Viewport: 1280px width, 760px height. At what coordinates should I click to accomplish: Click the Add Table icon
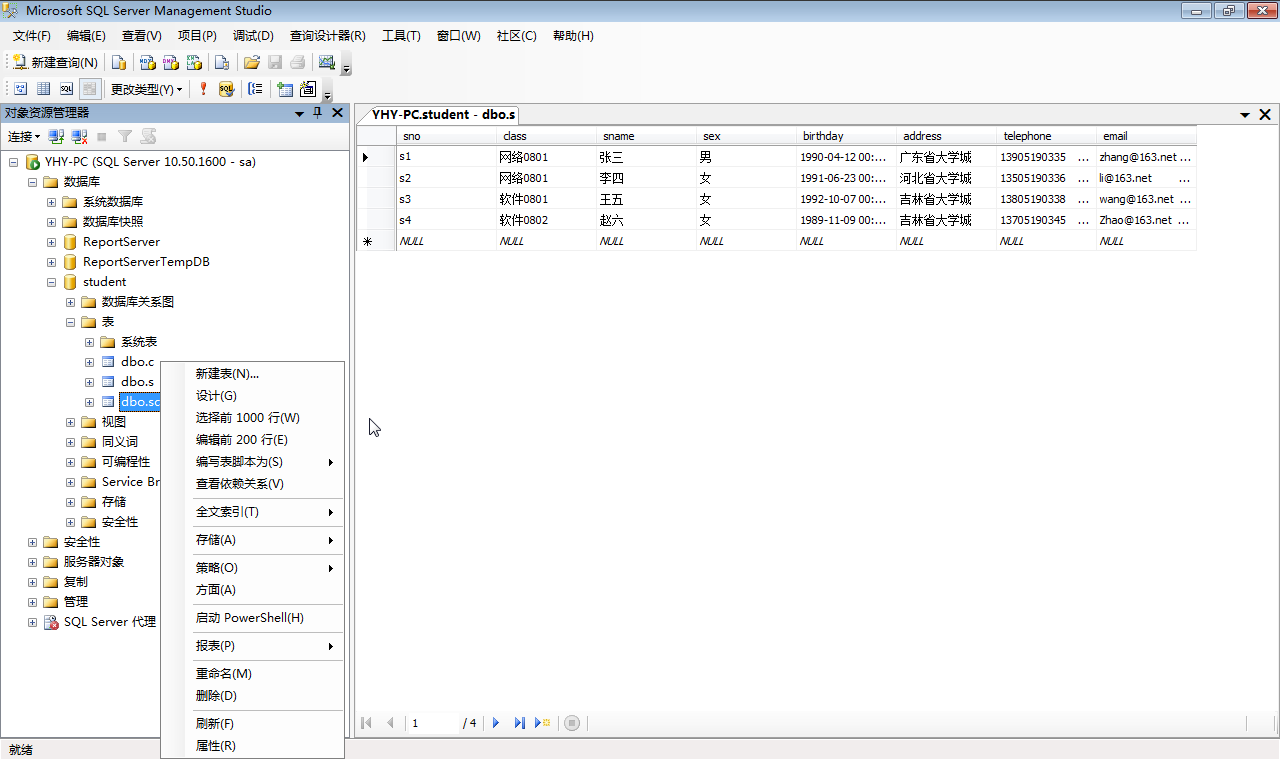pyautogui.click(x=285, y=89)
